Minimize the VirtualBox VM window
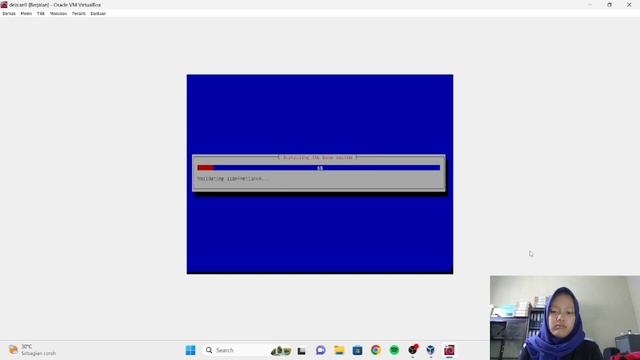The width and height of the screenshot is (640, 360). [x=590, y=4]
